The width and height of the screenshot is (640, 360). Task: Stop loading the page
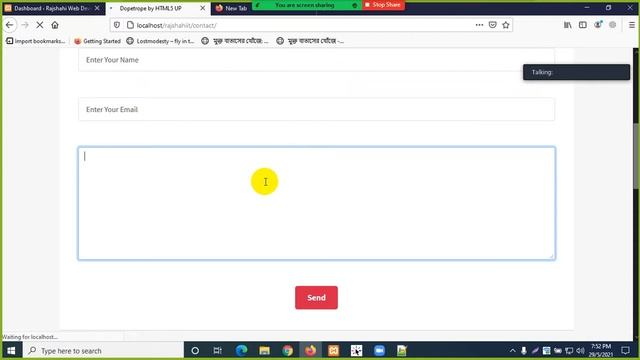point(40,25)
